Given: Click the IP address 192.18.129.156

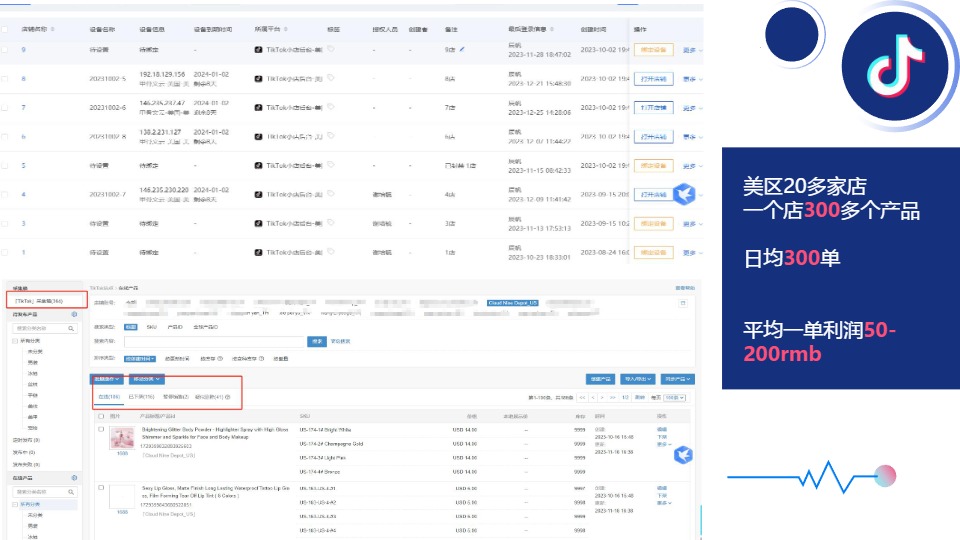Looking at the screenshot, I should tap(162, 74).
